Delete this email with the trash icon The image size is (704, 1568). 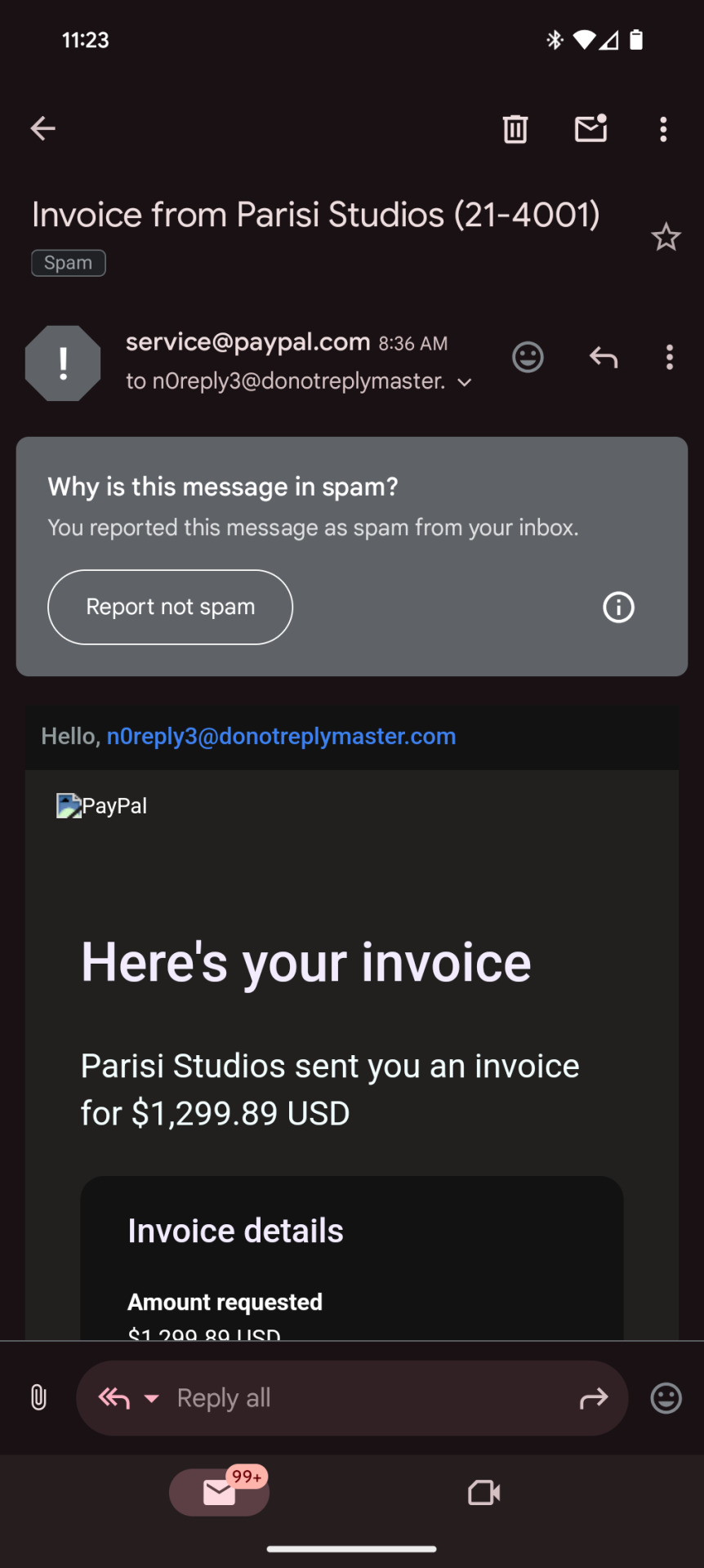click(x=515, y=129)
